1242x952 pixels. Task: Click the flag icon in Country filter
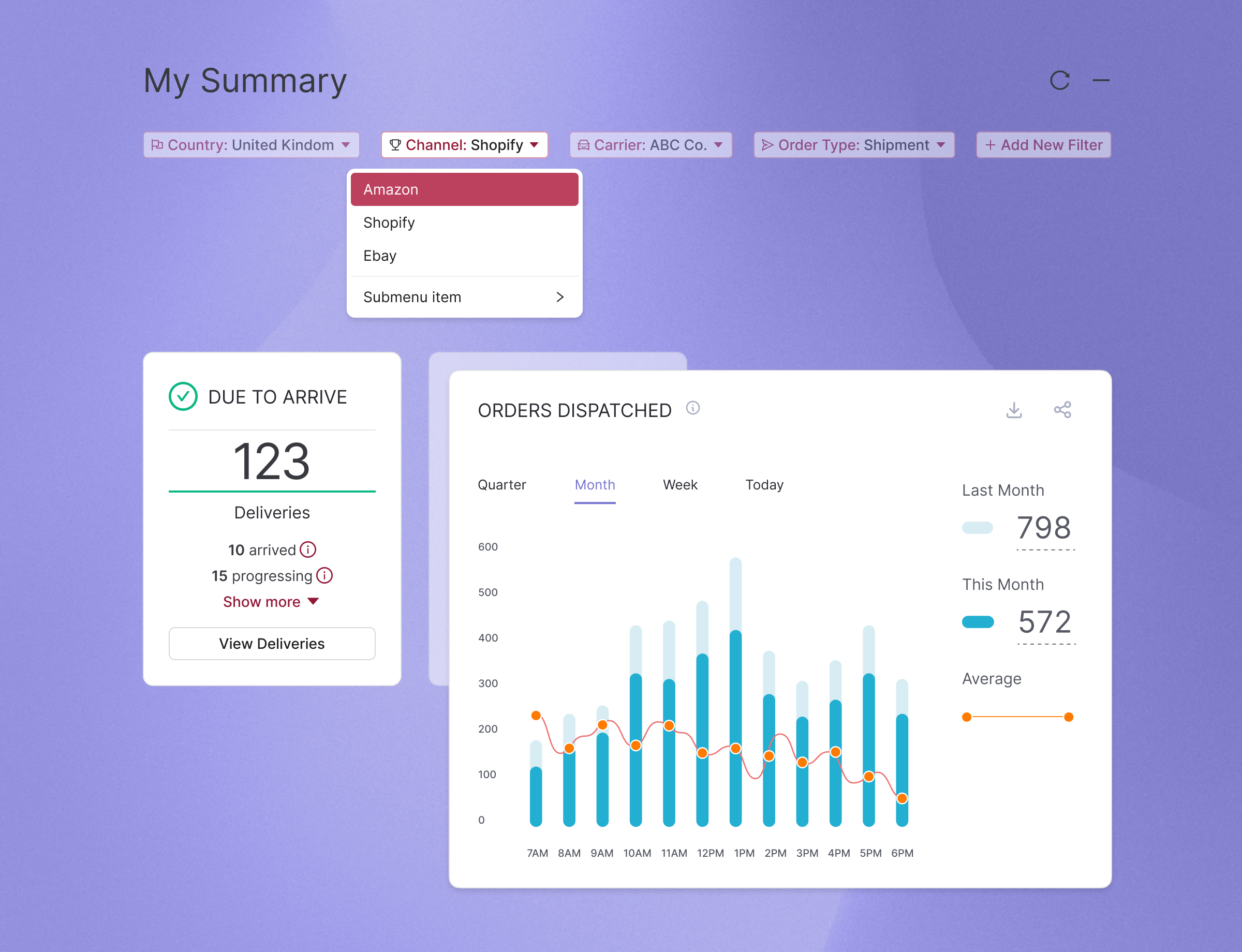[x=157, y=145]
